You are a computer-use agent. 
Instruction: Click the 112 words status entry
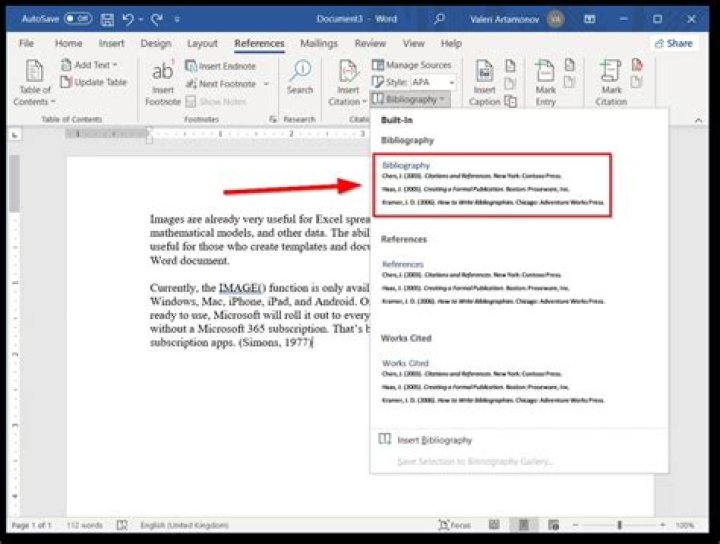coord(84,525)
